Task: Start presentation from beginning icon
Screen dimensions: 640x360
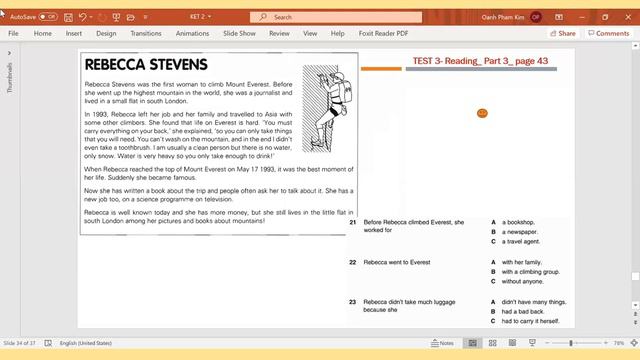Action: (x=116, y=17)
